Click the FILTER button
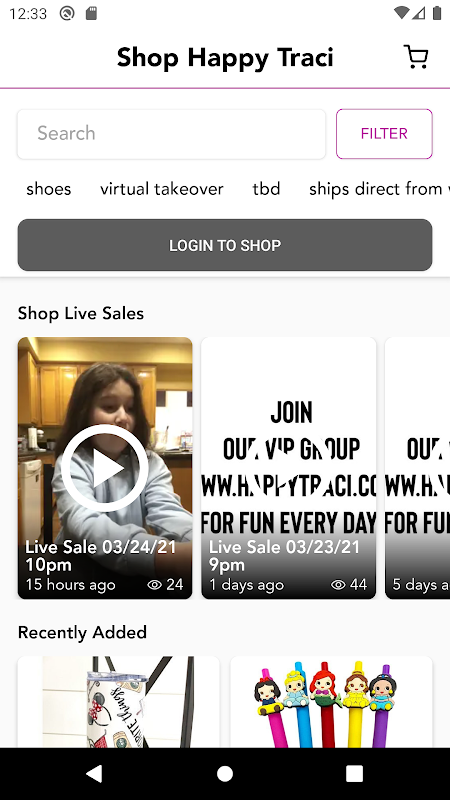 pos(384,134)
